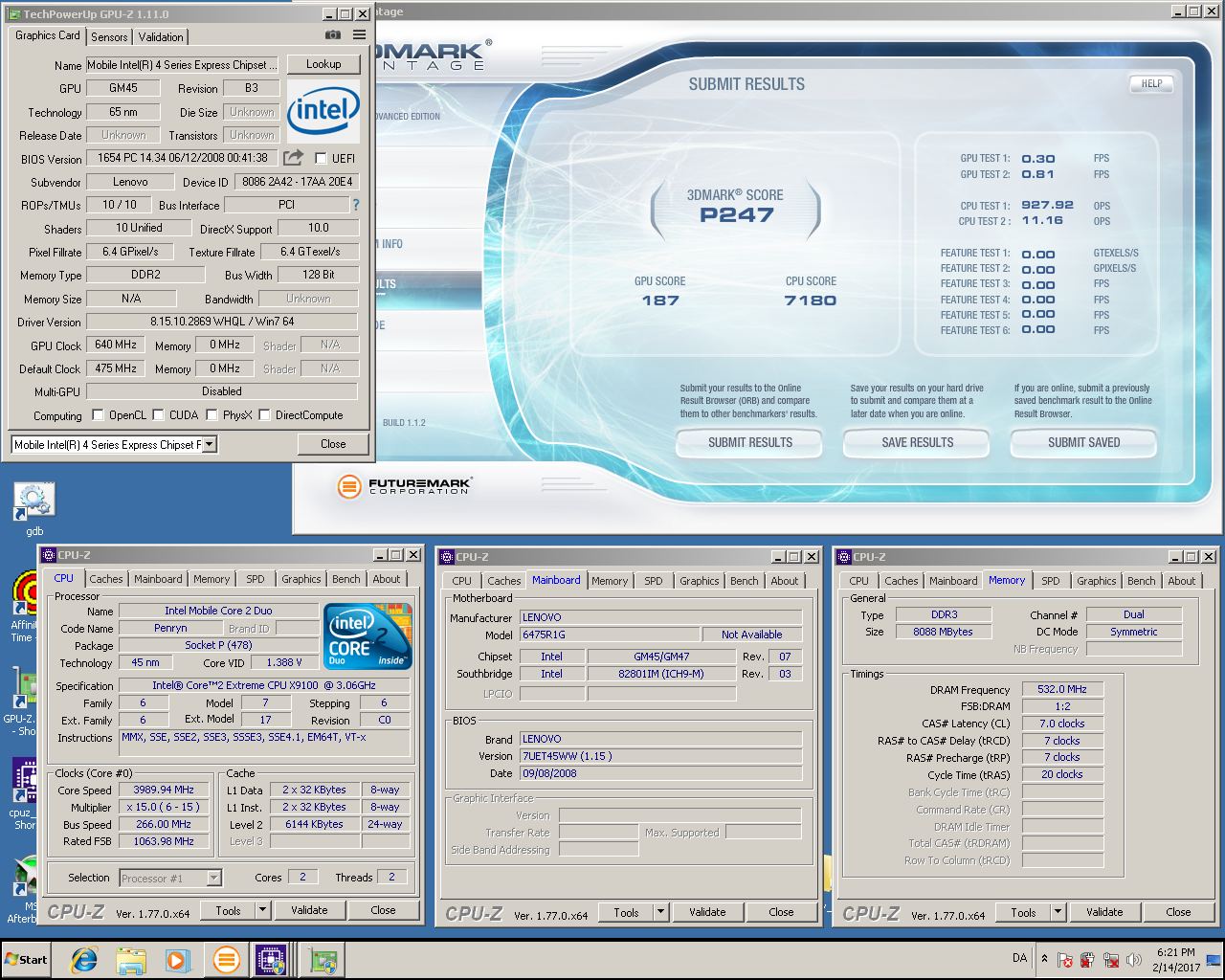Click the Action Center flag tray icon
This screenshot has width=1225, height=980.
(1065, 960)
